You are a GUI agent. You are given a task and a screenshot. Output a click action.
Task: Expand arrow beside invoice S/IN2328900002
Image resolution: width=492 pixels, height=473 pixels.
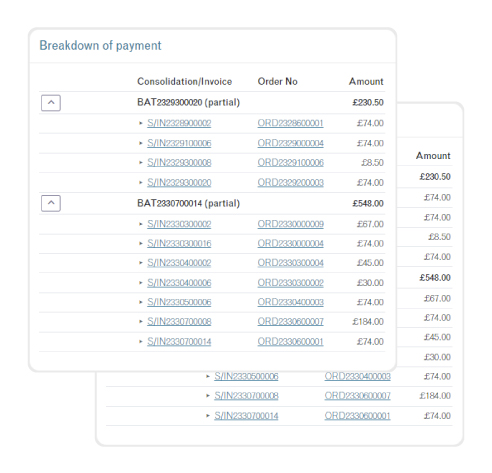click(x=141, y=123)
